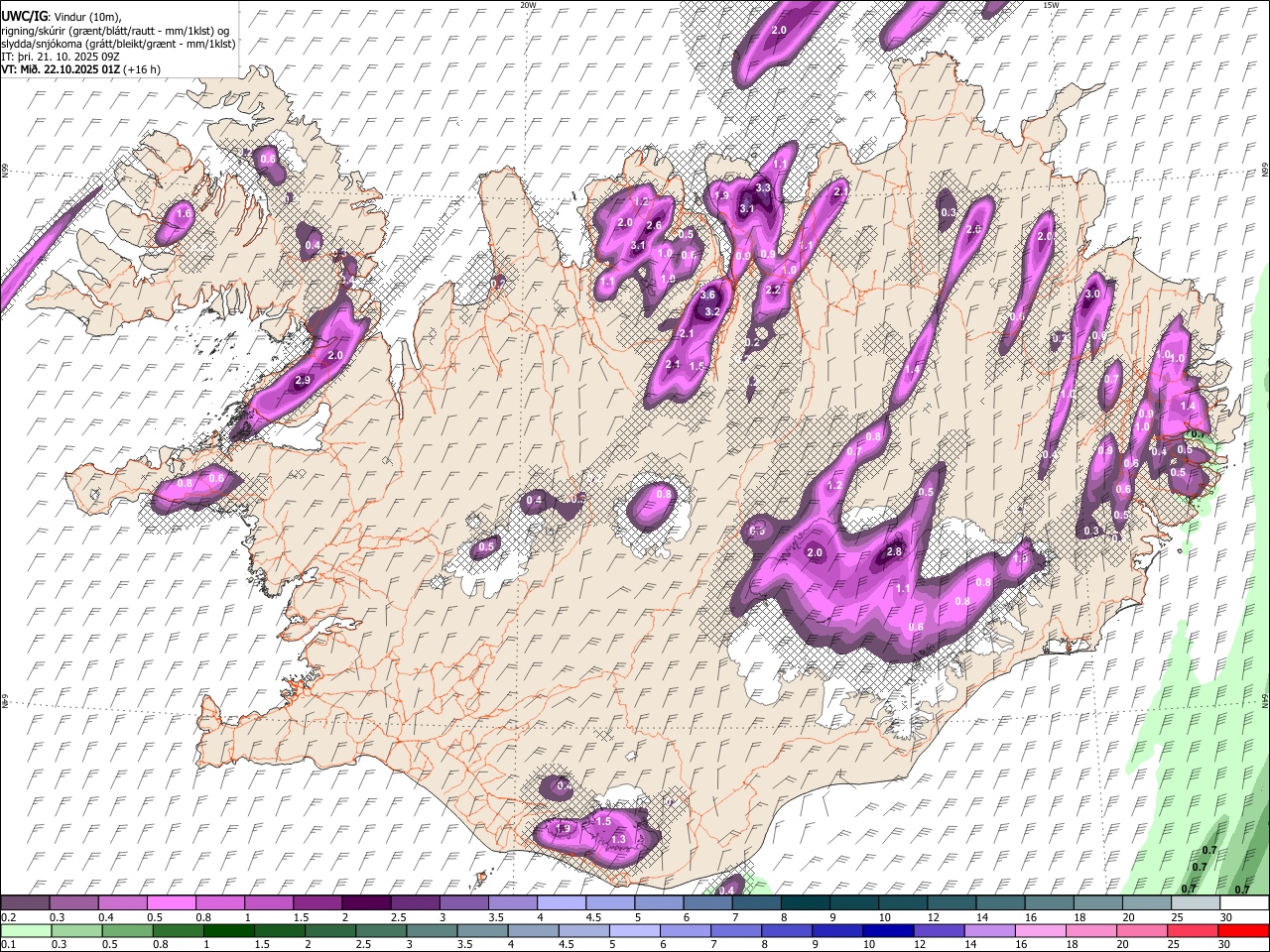The height and width of the screenshot is (952, 1270).
Task: Click the '0.2' label in the legend
Action: tap(8, 917)
